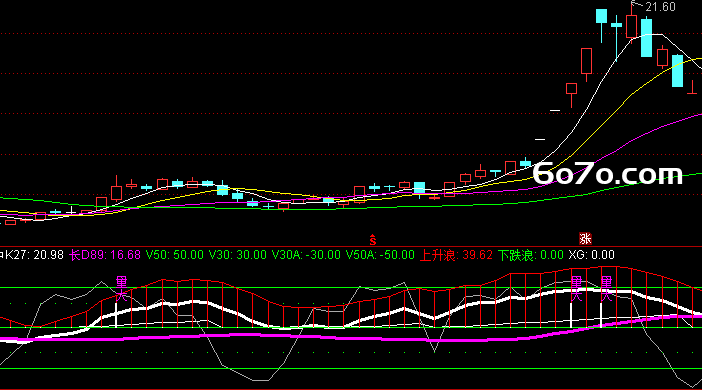This screenshot has height=390, width=702.
Task: Select the 长D89: 16.68 indicator label
Action: 105,255
